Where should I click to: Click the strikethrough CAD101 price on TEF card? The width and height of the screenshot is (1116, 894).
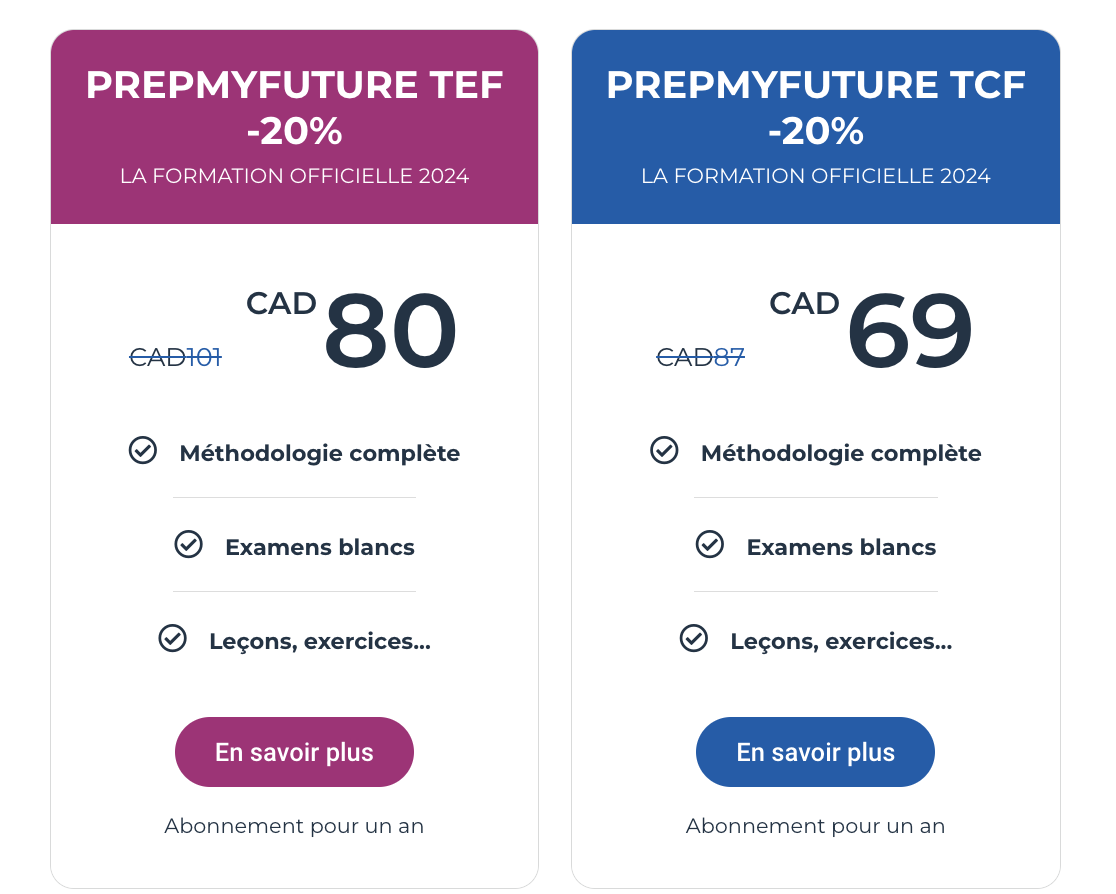176,357
